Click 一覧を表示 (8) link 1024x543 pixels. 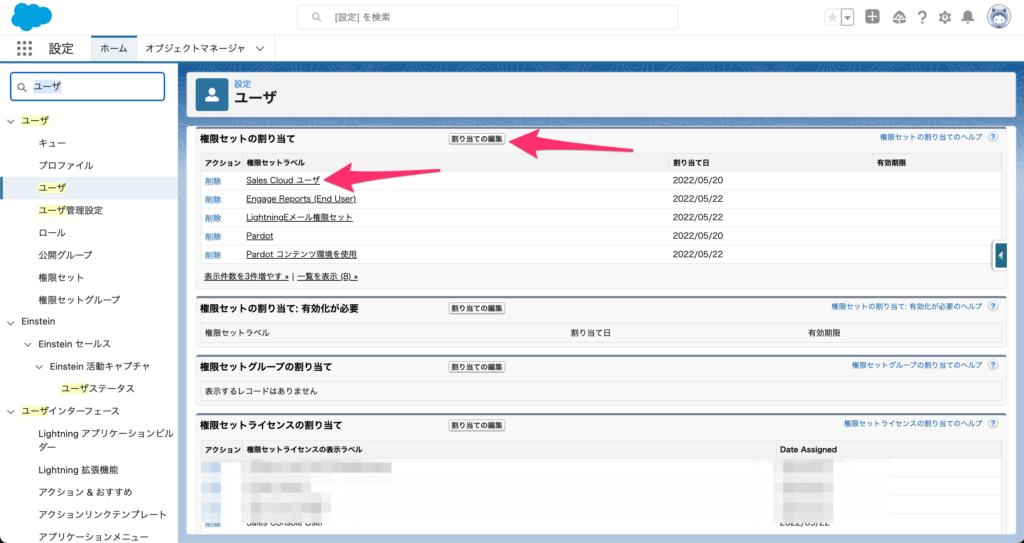click(x=327, y=276)
